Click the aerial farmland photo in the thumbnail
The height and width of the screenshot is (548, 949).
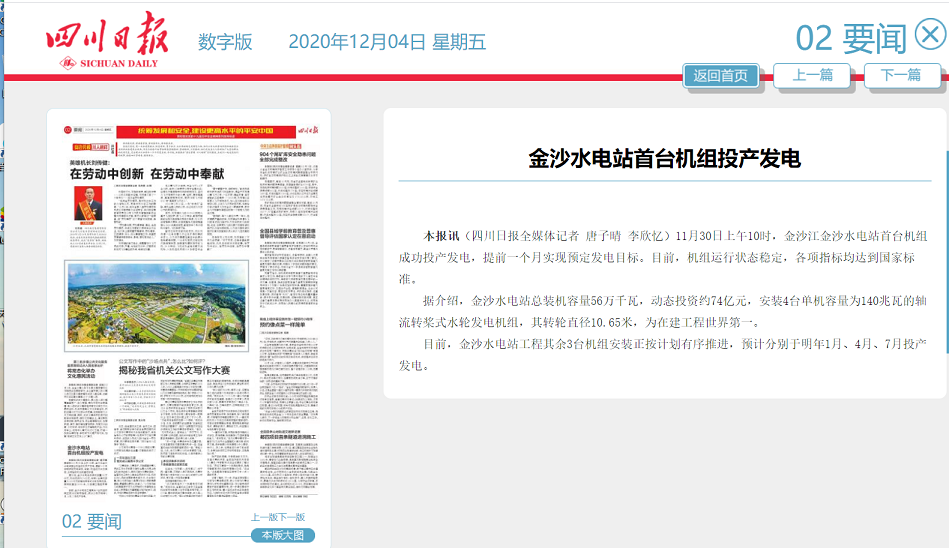154,303
